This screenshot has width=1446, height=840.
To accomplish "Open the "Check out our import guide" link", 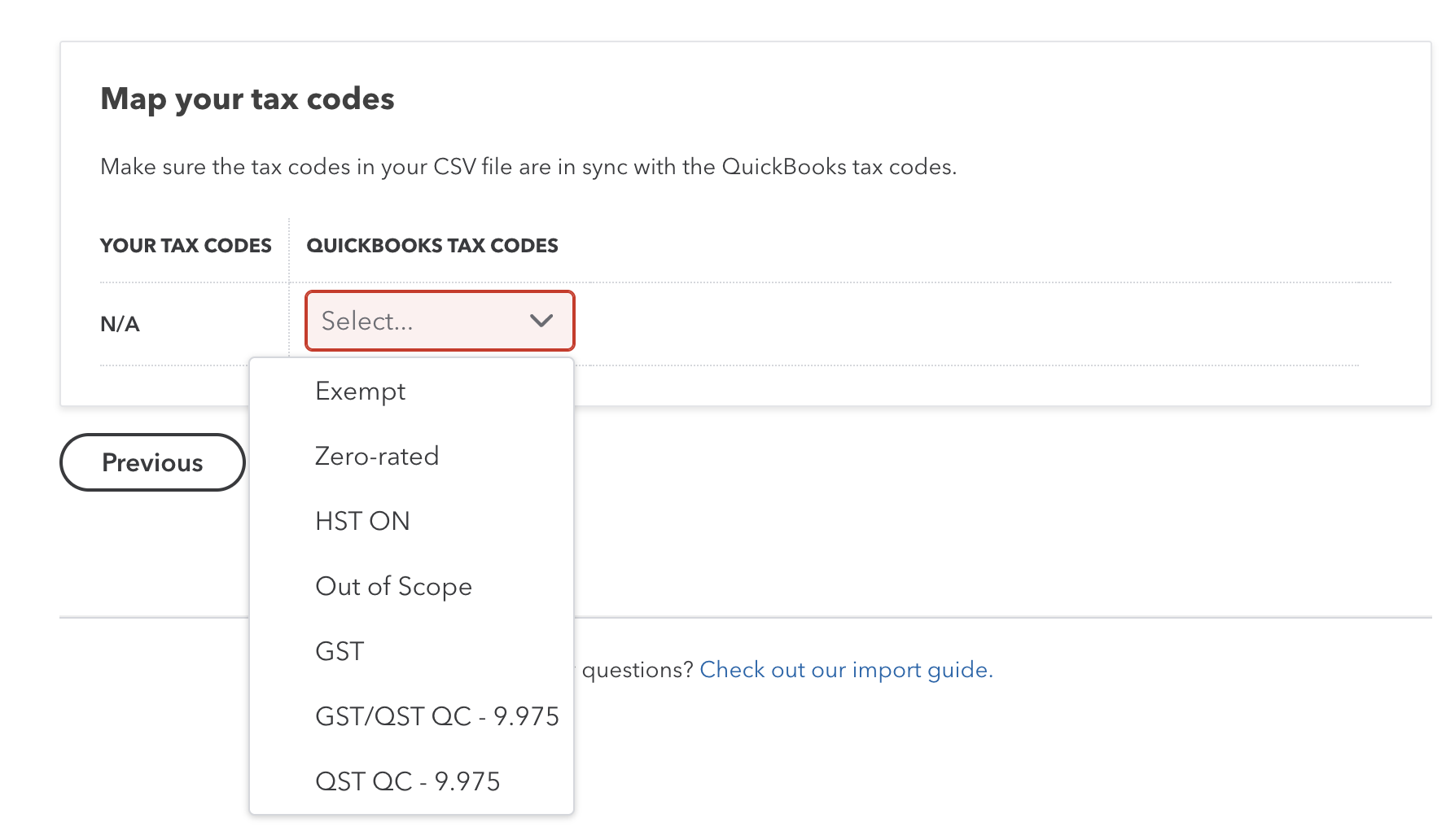I will click(x=845, y=669).
